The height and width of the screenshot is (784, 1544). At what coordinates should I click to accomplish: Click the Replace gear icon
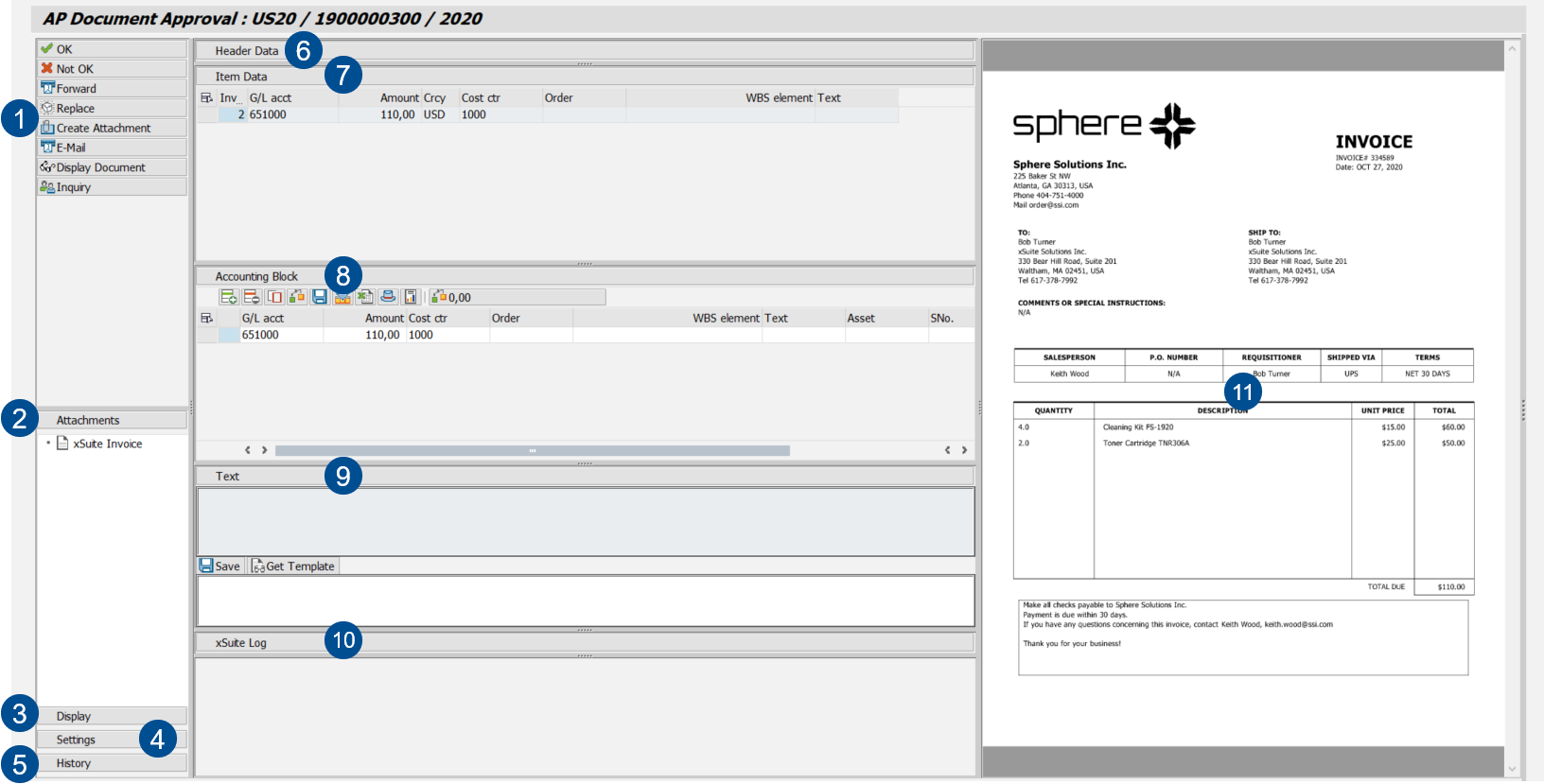[47, 108]
